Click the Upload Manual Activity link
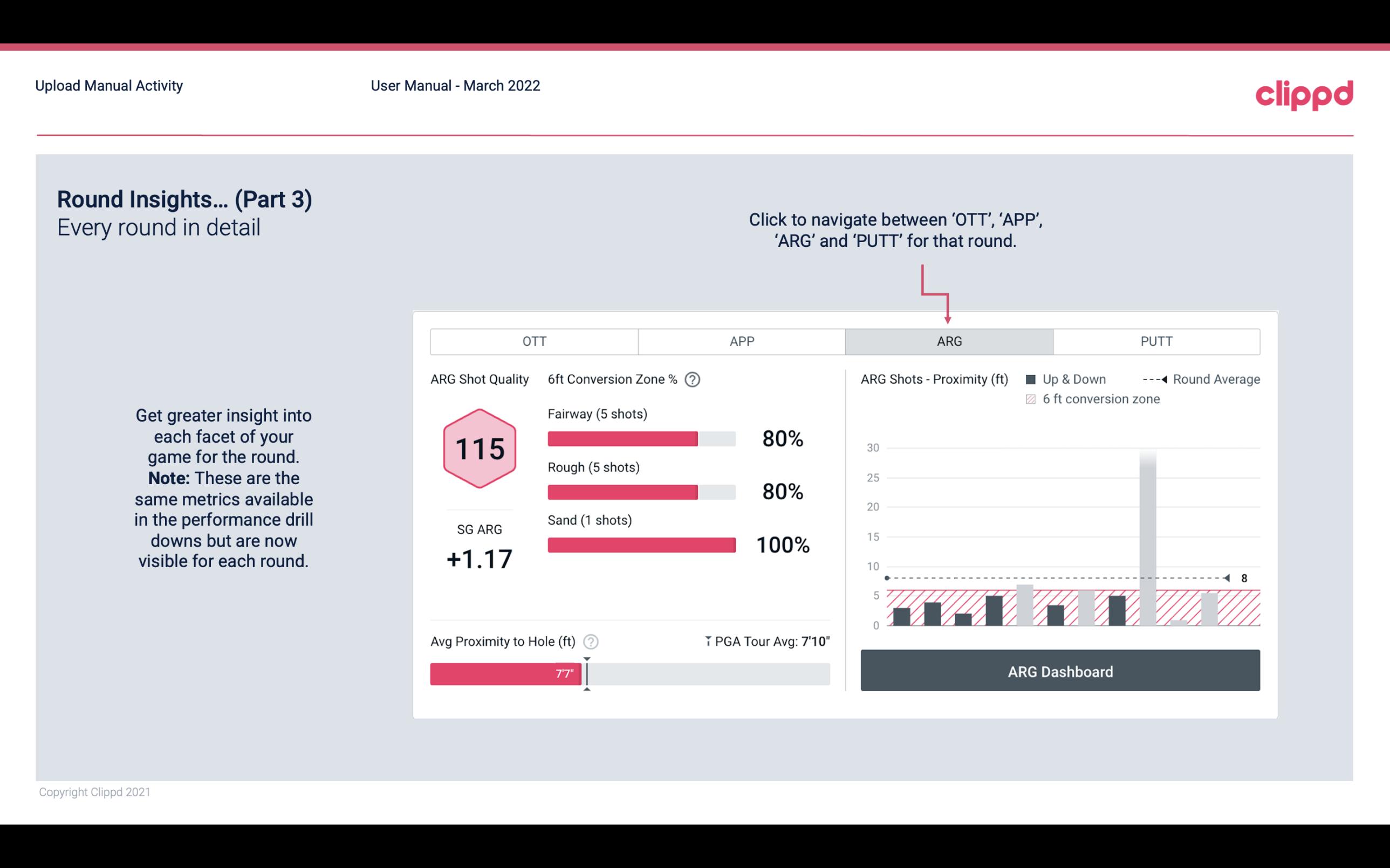The height and width of the screenshot is (868, 1390). pyautogui.click(x=108, y=86)
